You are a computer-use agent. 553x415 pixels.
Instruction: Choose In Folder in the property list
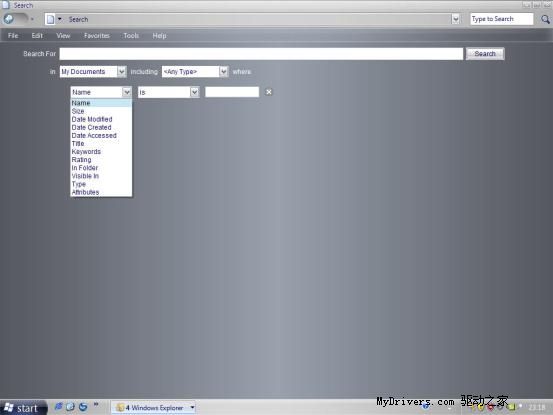click(x=85, y=168)
